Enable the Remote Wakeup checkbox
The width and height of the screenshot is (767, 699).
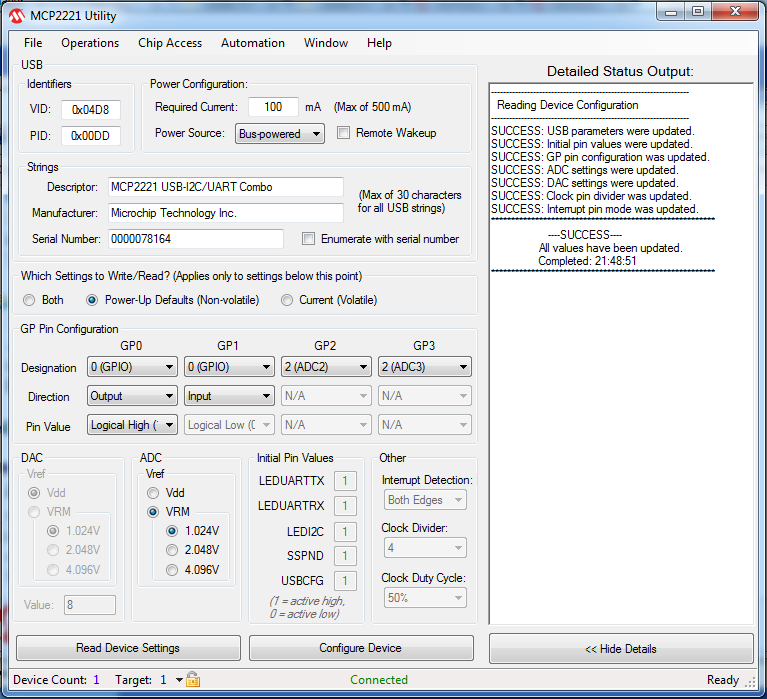pyautogui.click(x=344, y=133)
